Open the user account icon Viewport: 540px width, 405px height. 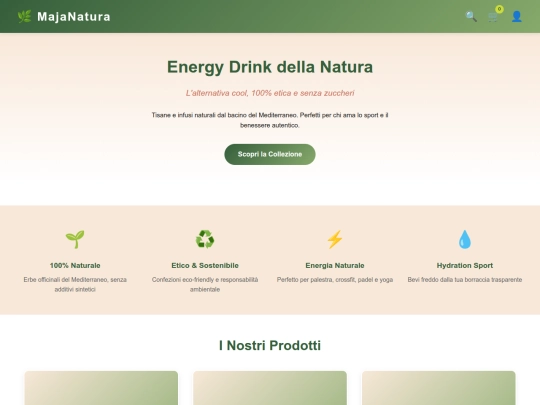(516, 17)
